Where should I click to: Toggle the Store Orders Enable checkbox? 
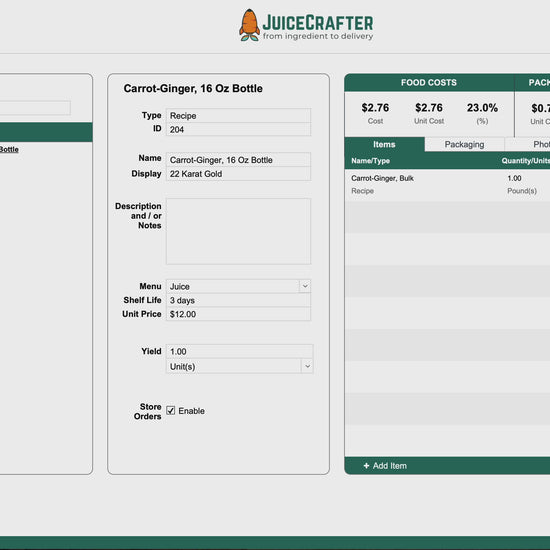pyautogui.click(x=170, y=410)
